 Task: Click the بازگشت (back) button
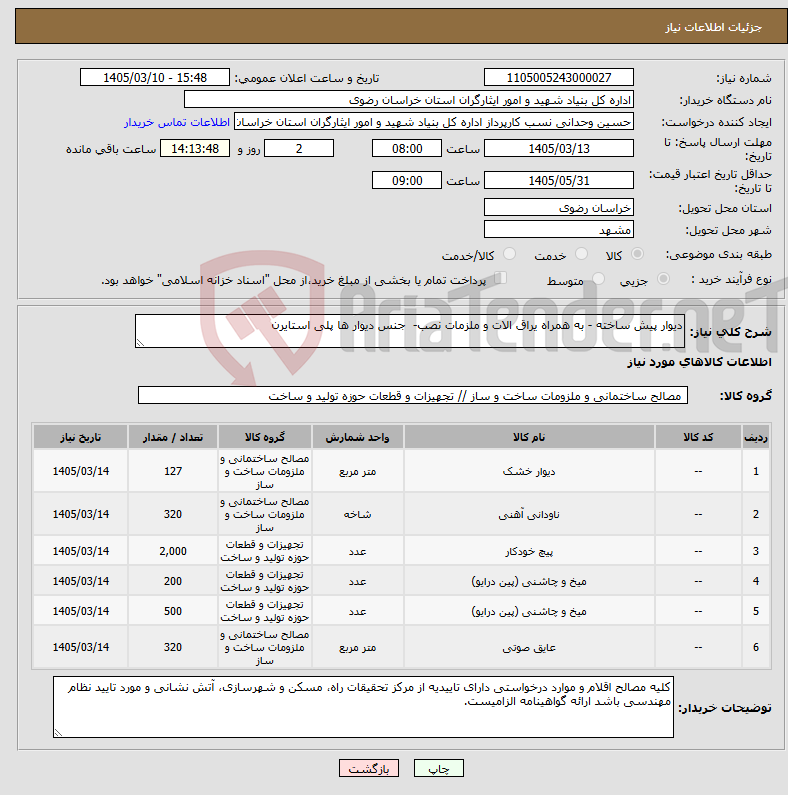tap(369, 768)
